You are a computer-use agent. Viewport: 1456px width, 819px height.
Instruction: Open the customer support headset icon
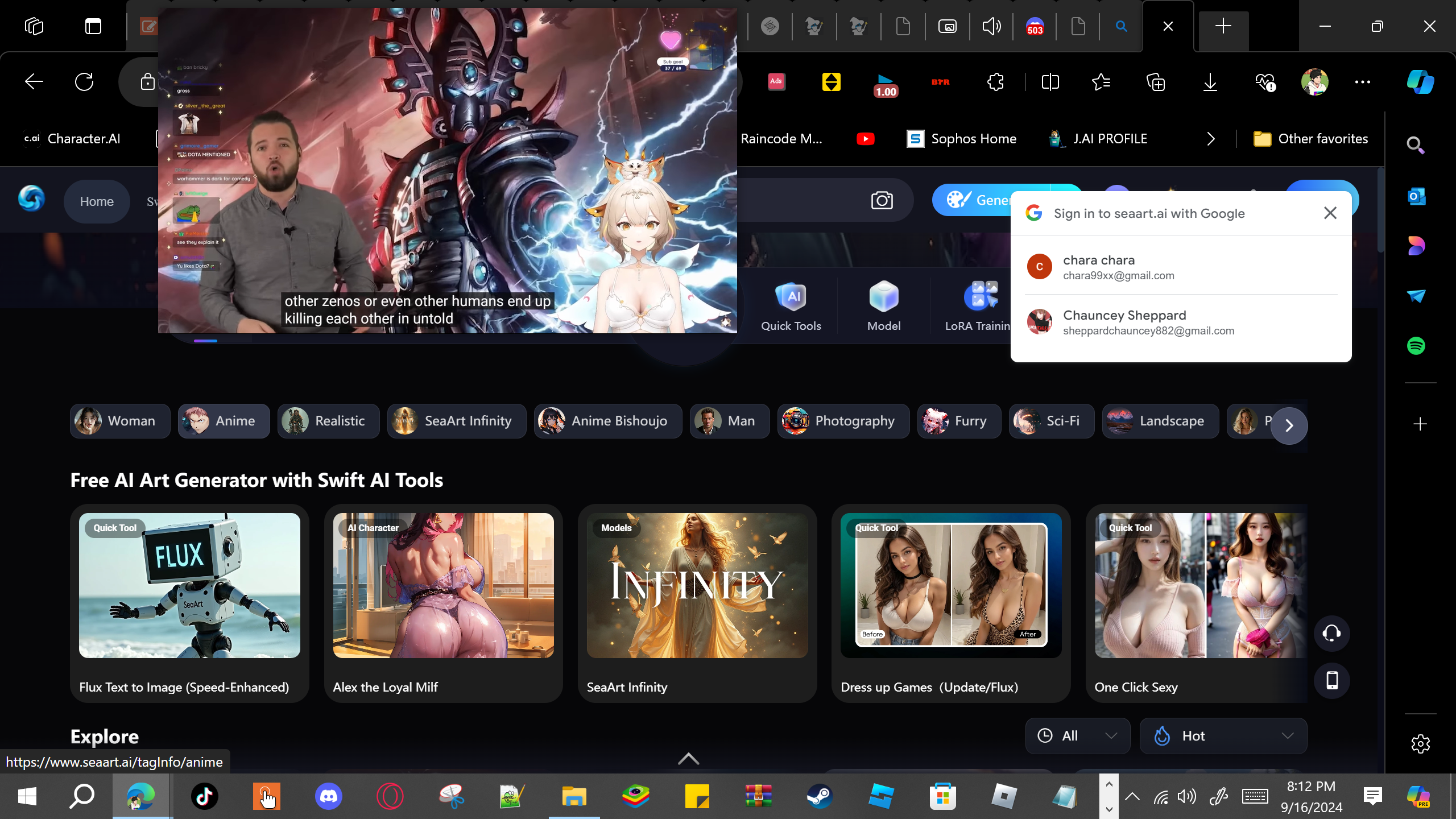[x=1331, y=633]
